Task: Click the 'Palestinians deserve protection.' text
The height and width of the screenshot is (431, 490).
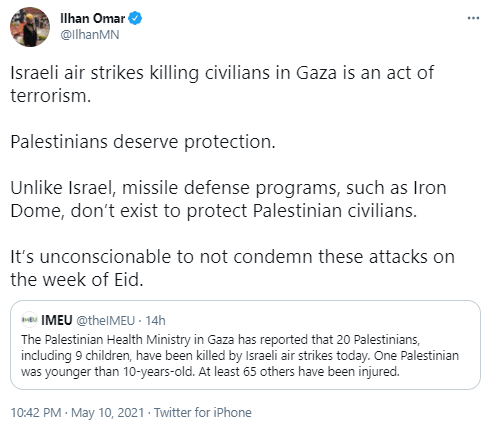Action: click(x=143, y=142)
